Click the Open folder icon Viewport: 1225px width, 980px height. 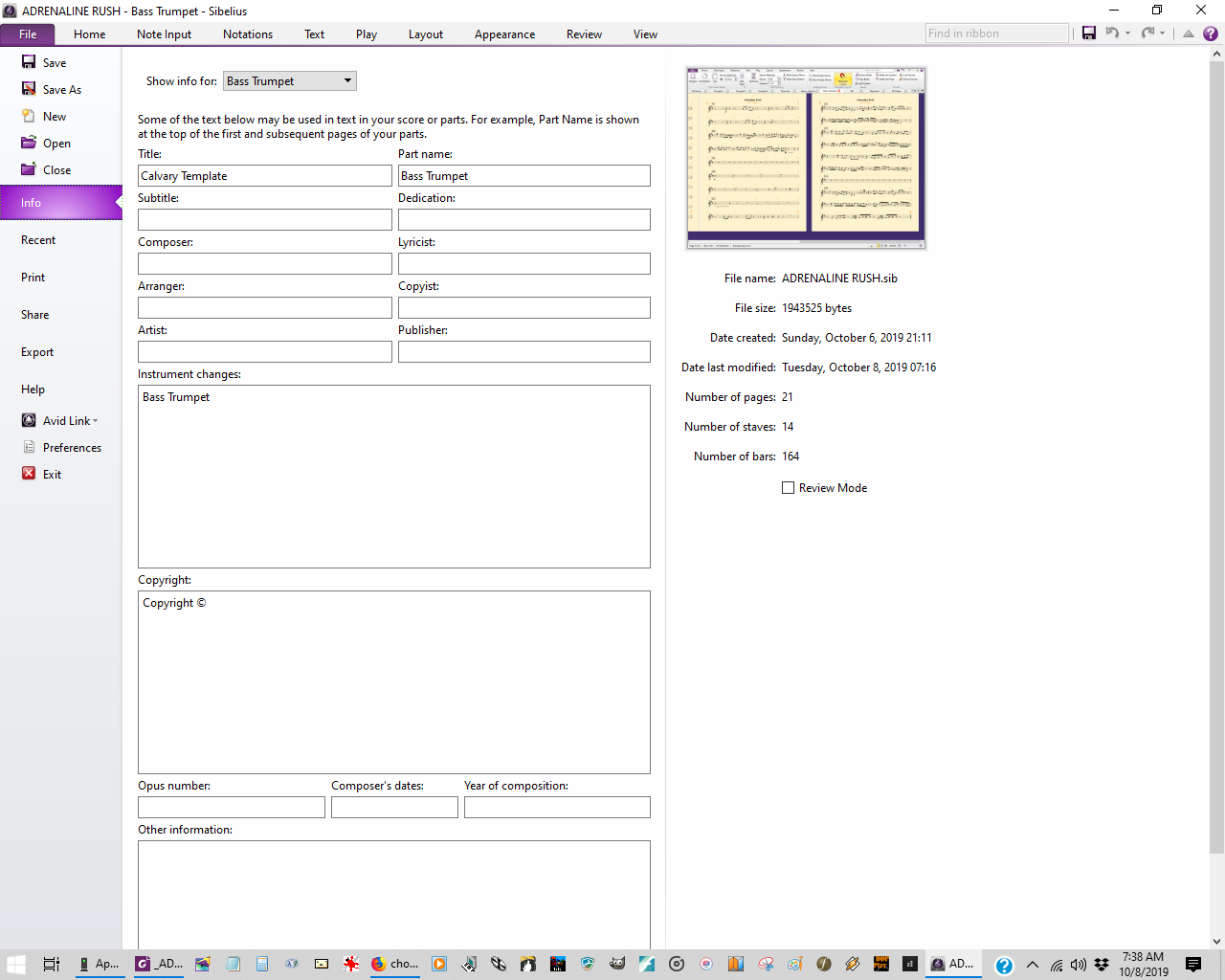point(29,143)
